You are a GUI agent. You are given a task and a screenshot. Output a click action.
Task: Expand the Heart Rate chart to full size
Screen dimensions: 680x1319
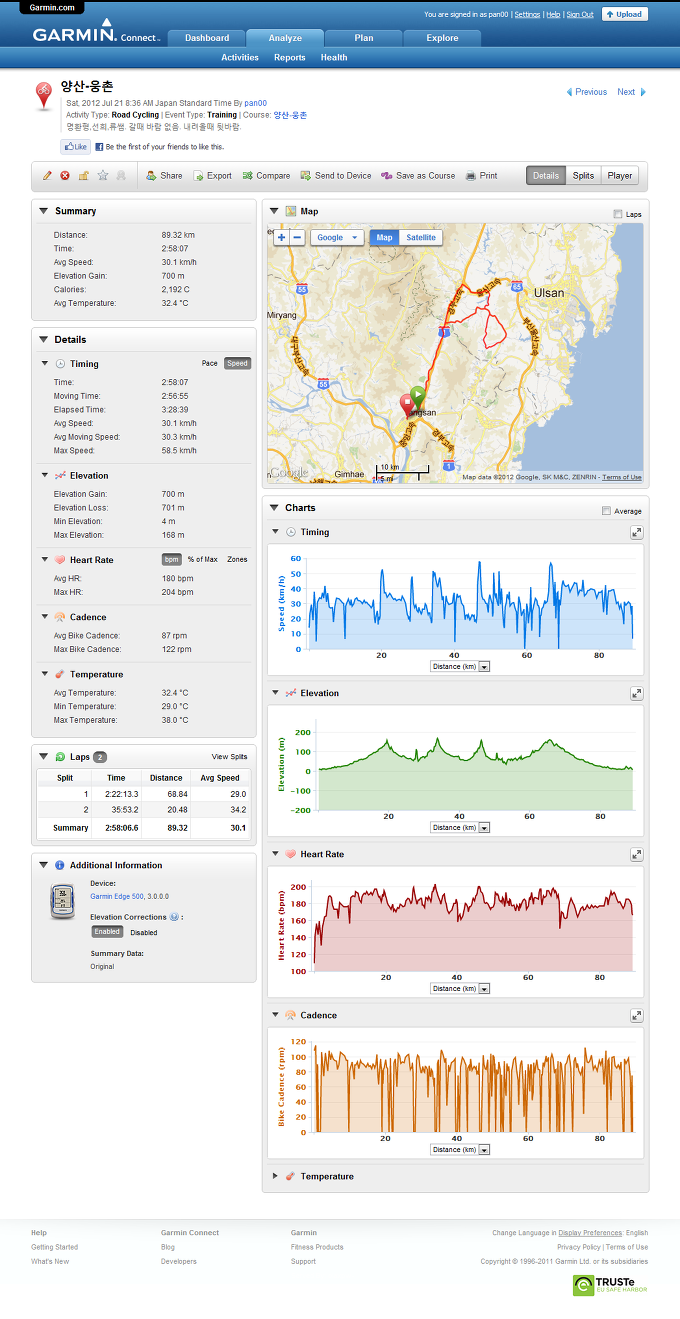click(x=636, y=854)
